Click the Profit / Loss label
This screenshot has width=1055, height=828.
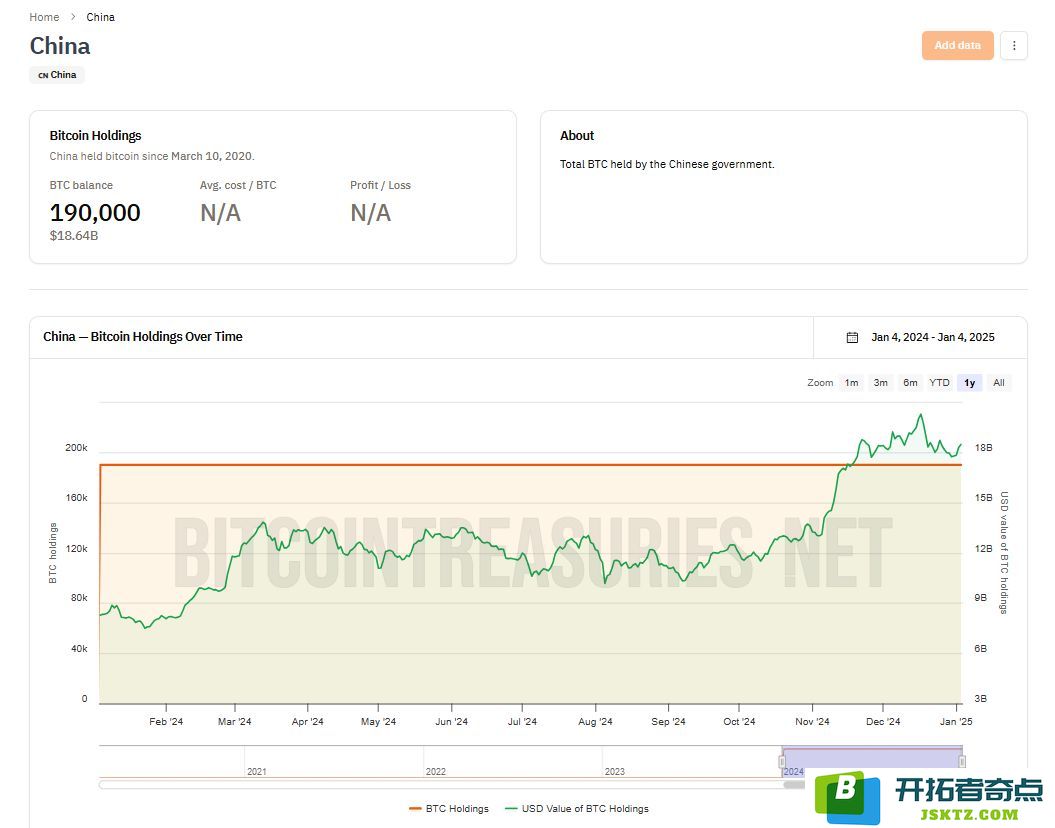[380, 185]
